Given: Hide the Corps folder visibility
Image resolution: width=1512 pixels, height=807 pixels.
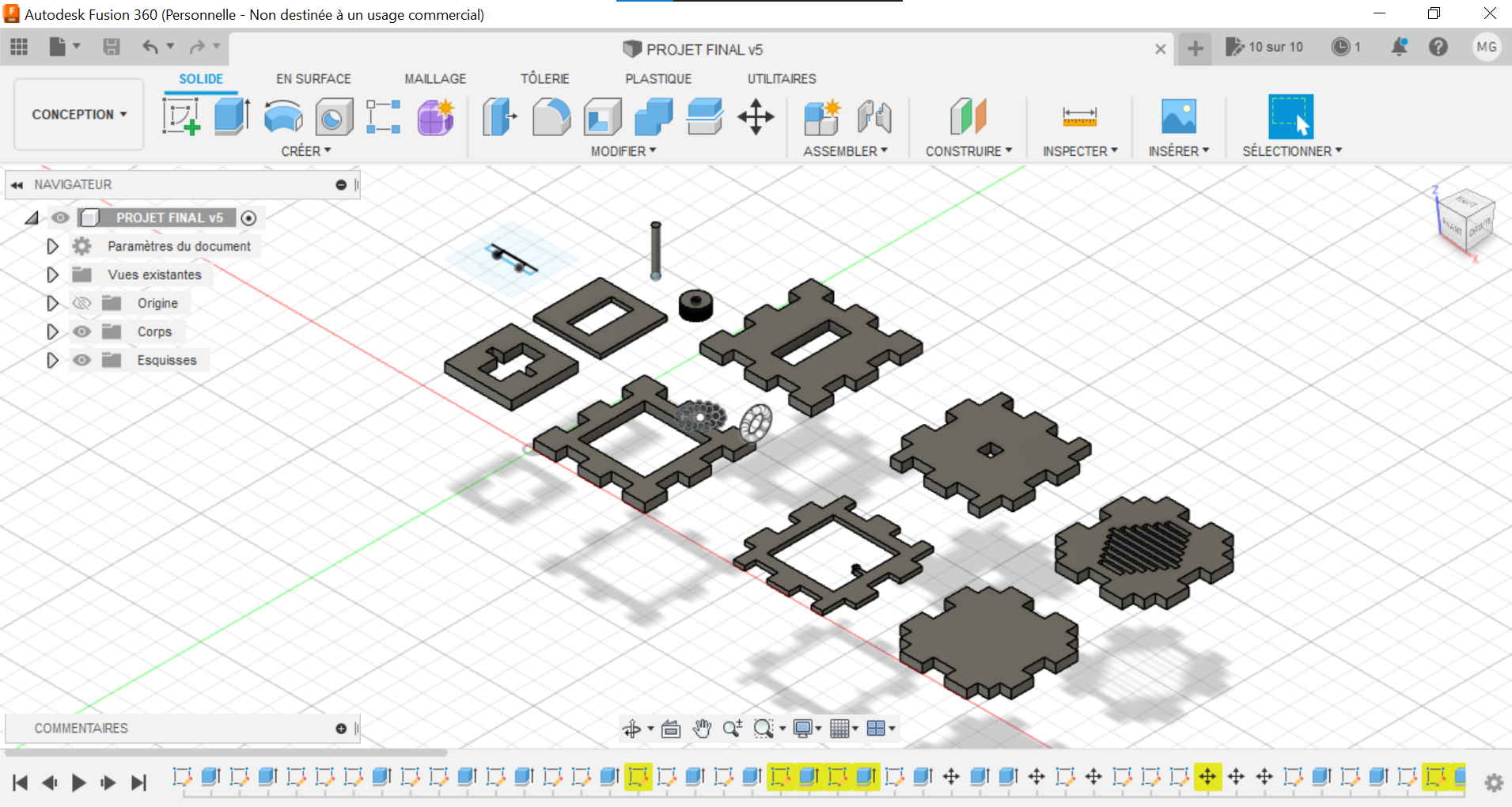Looking at the screenshot, I should [x=81, y=332].
